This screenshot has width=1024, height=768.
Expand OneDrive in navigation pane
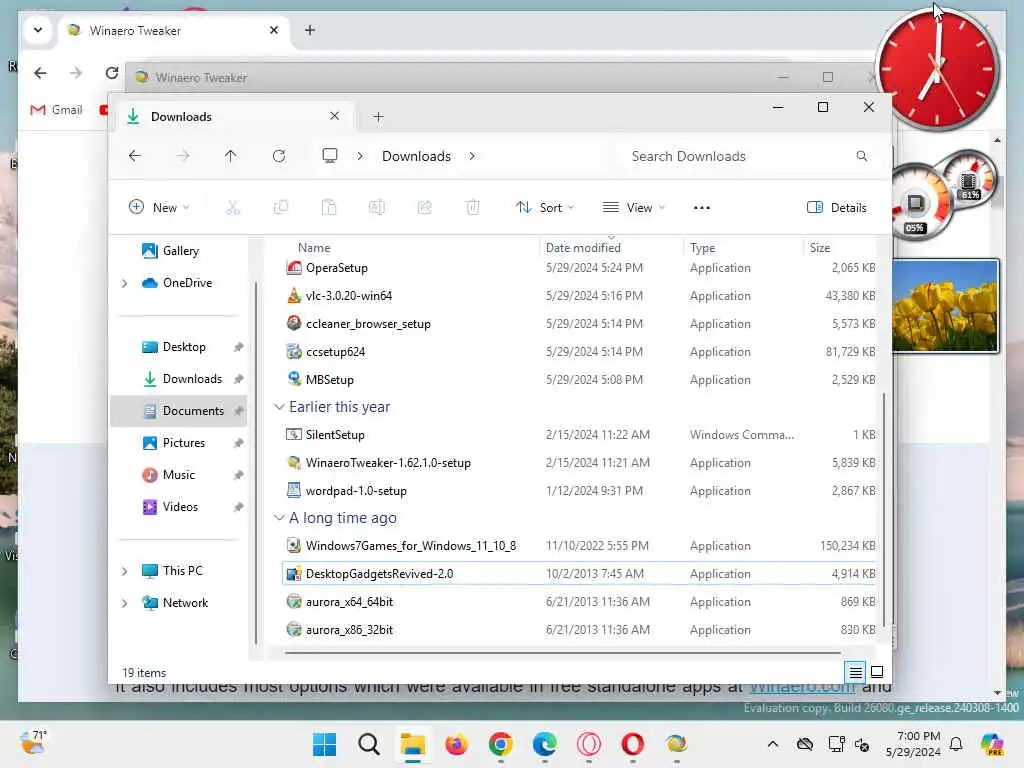pos(125,283)
